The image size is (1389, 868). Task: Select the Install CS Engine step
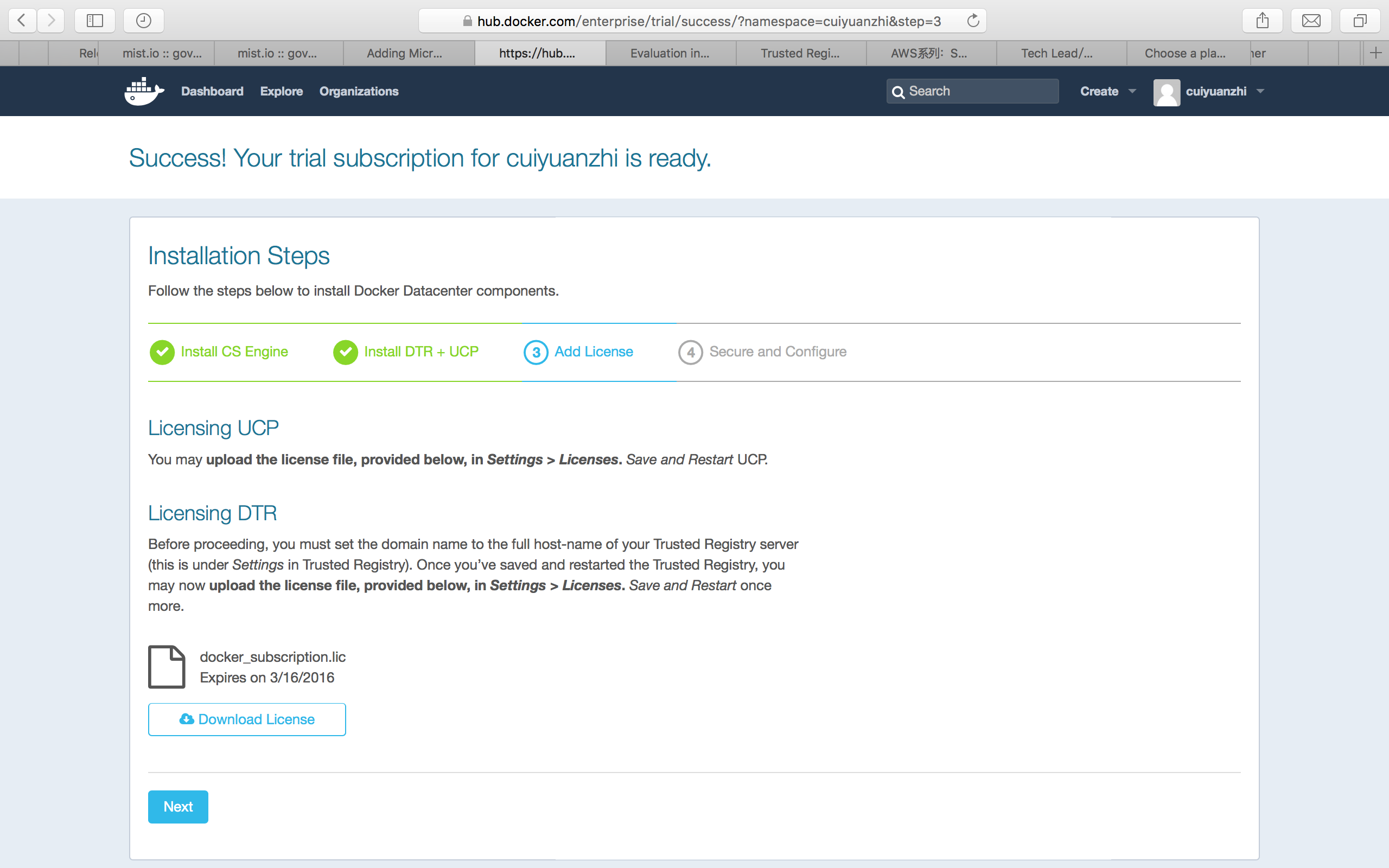point(219,352)
